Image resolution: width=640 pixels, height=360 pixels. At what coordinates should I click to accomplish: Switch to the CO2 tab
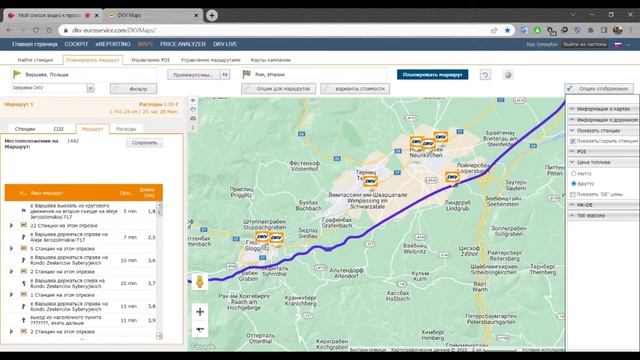coord(59,129)
